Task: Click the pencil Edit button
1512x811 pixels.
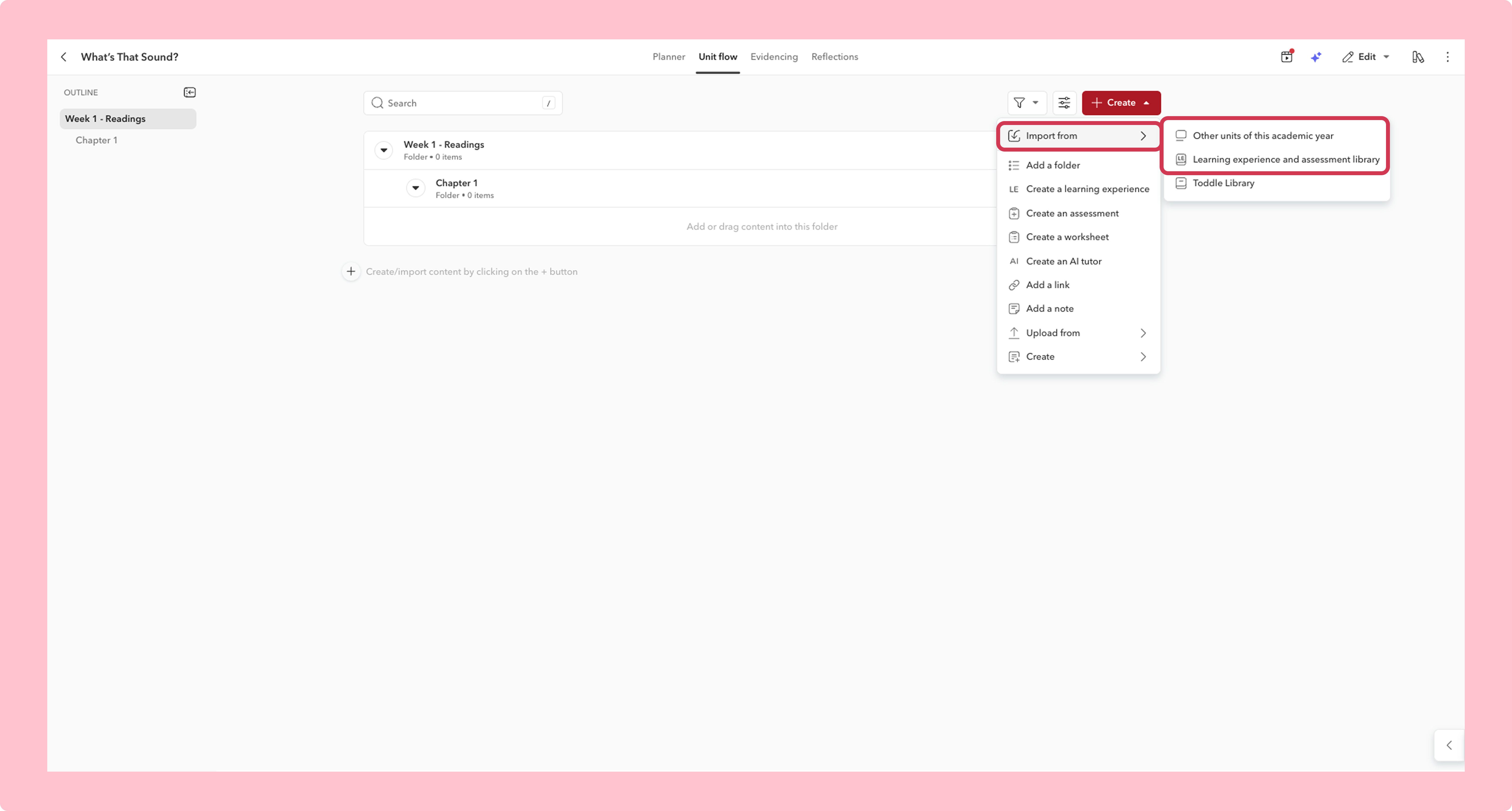Action: tap(1359, 57)
